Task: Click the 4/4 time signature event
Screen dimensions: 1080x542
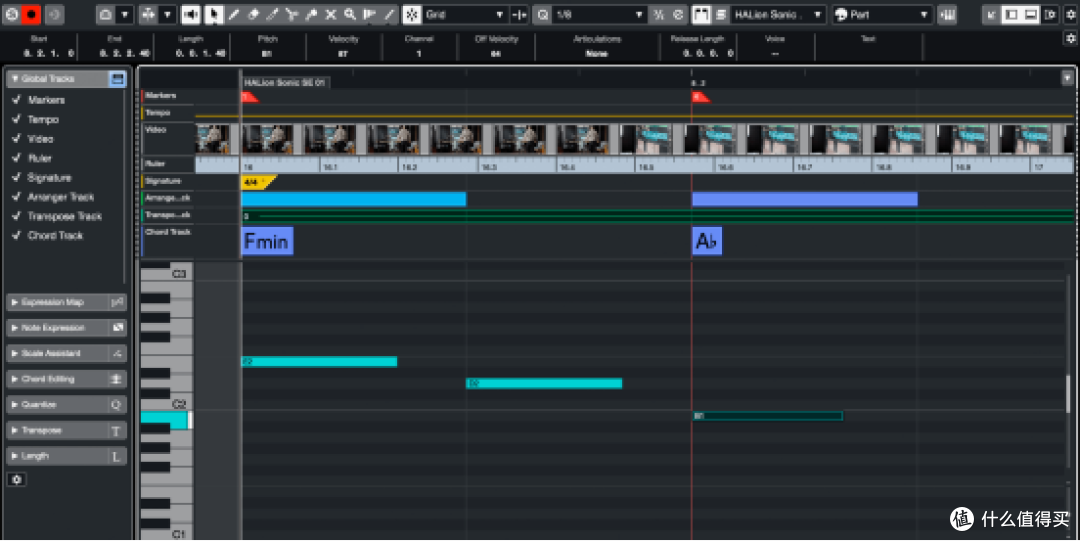Action: [258, 182]
